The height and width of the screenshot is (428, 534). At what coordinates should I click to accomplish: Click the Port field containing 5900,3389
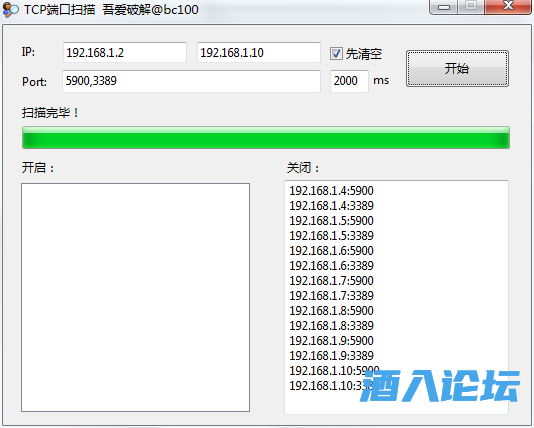(x=191, y=81)
